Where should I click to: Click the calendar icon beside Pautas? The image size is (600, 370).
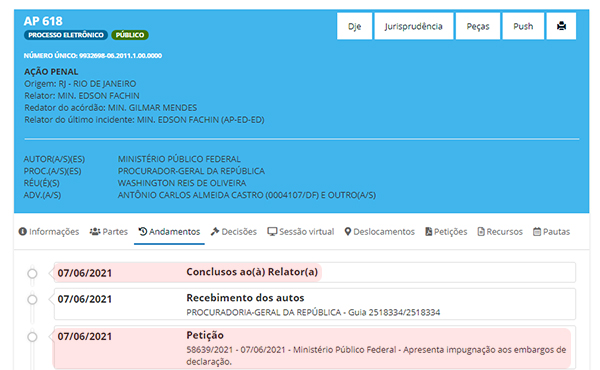click(537, 231)
